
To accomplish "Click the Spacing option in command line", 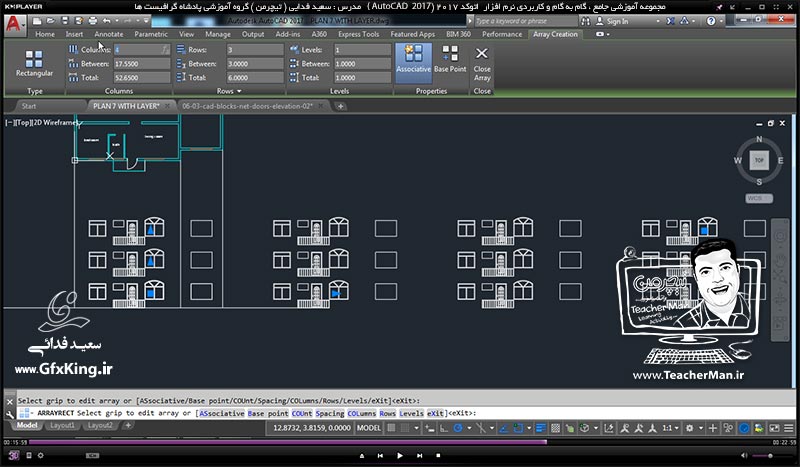I will point(330,413).
